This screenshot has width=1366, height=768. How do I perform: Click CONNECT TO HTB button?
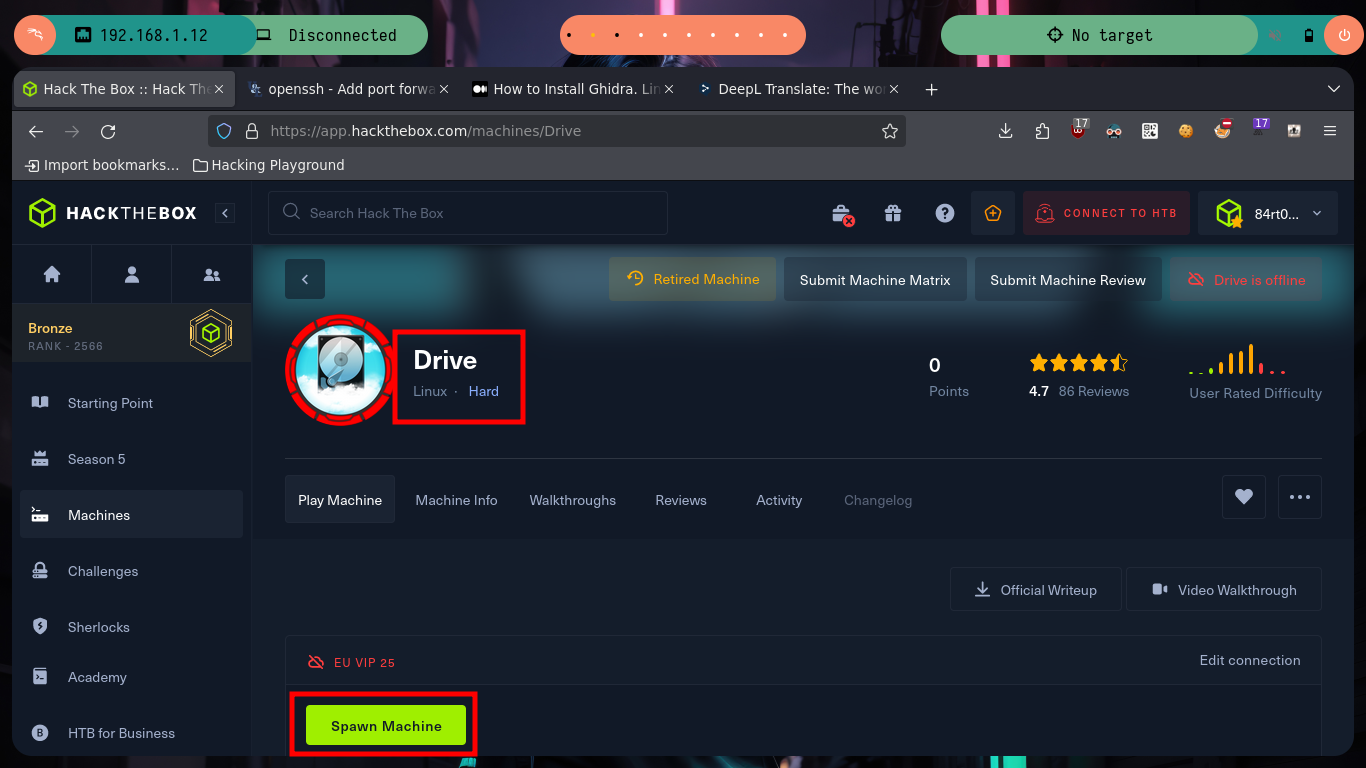point(1106,213)
